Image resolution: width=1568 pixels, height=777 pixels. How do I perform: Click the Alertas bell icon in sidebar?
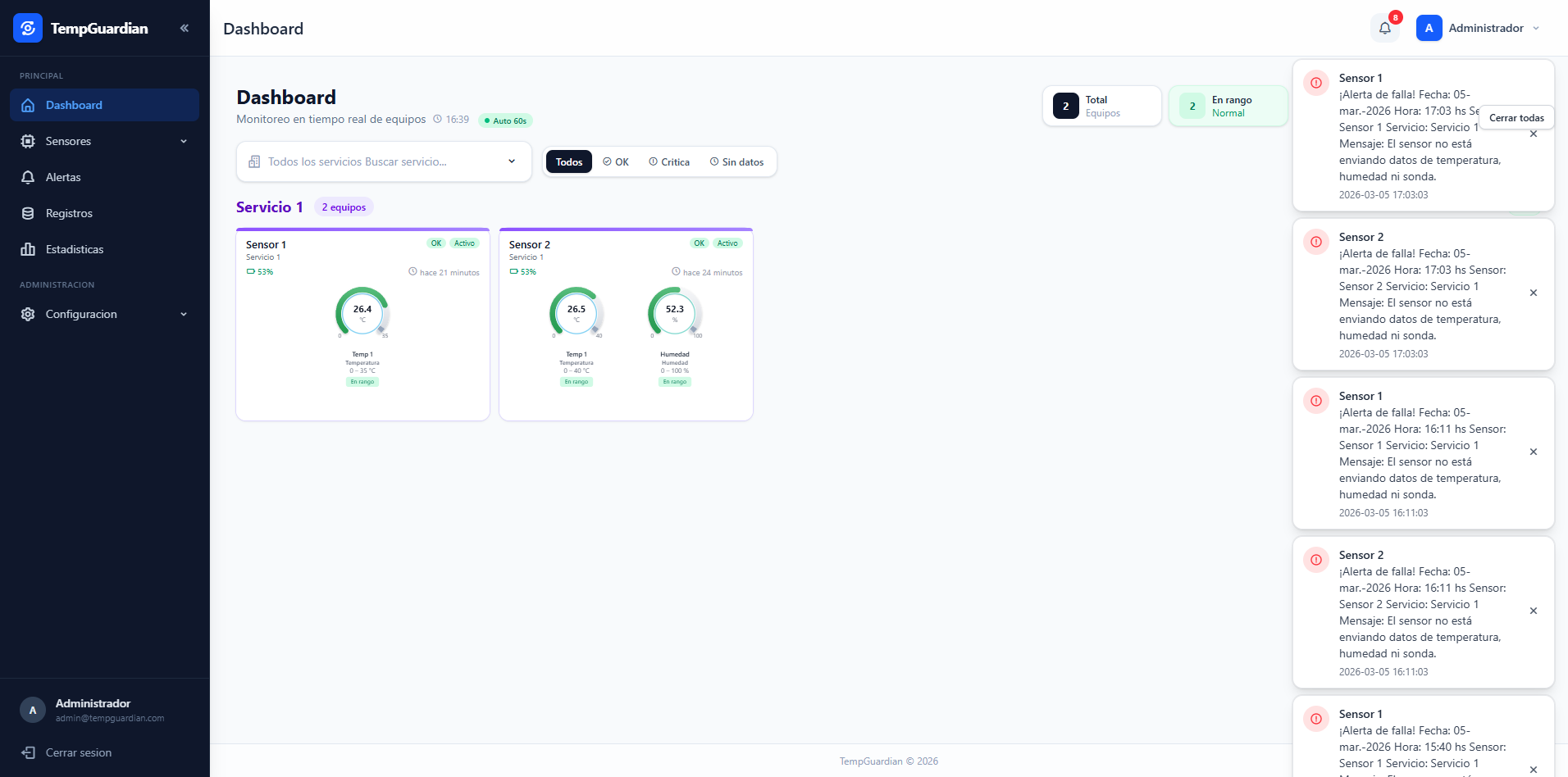28,177
